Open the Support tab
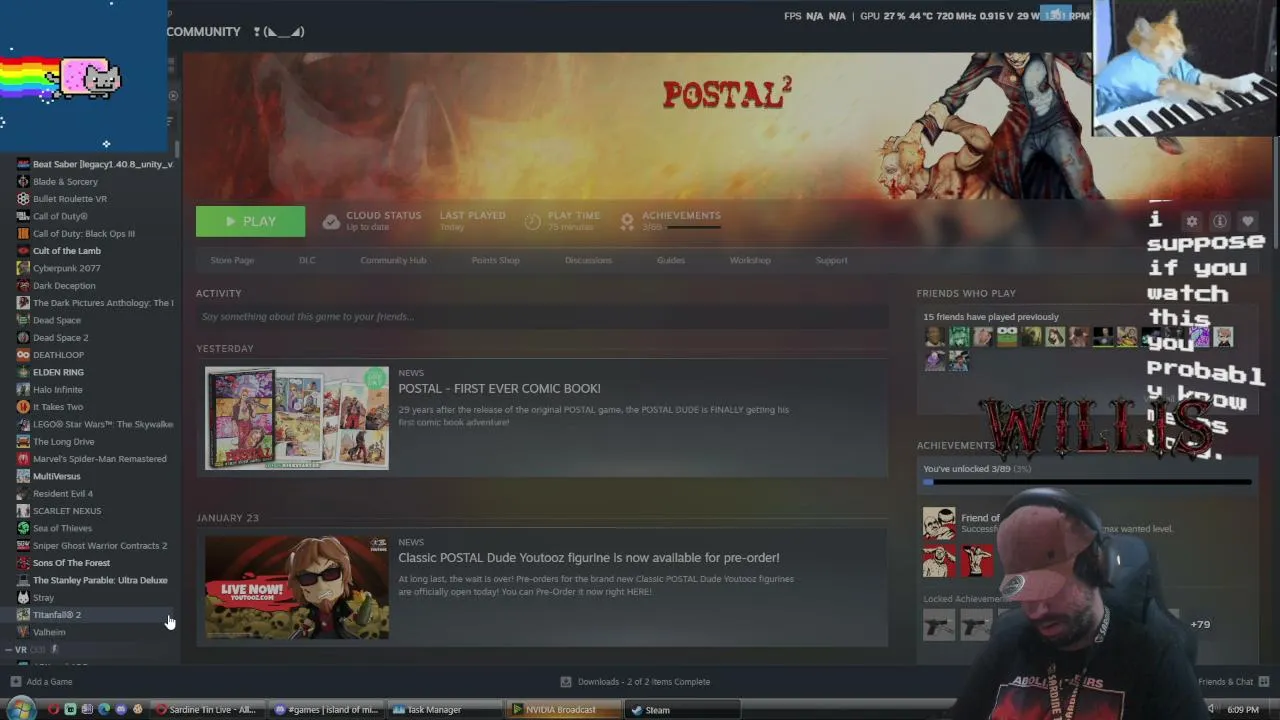 (831, 260)
